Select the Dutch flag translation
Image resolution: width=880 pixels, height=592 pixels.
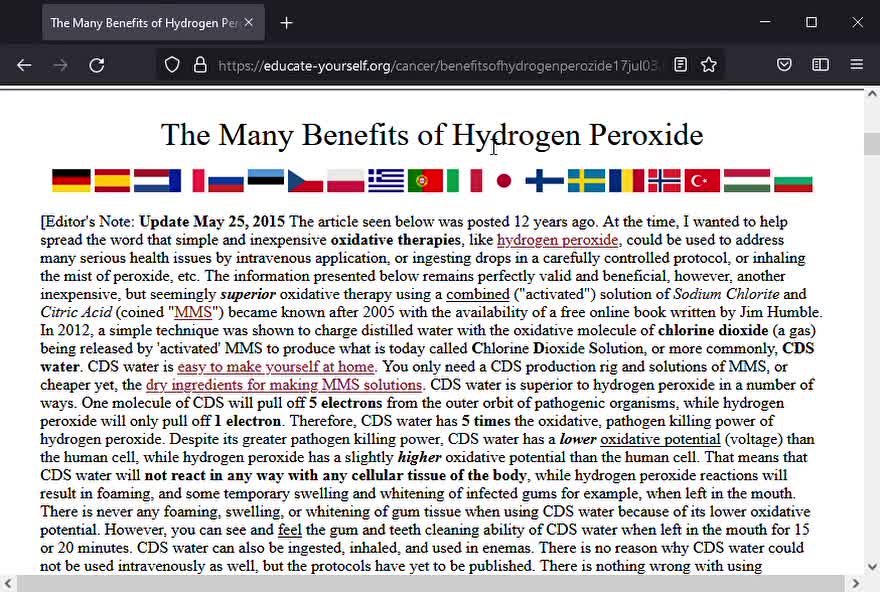tap(151, 181)
